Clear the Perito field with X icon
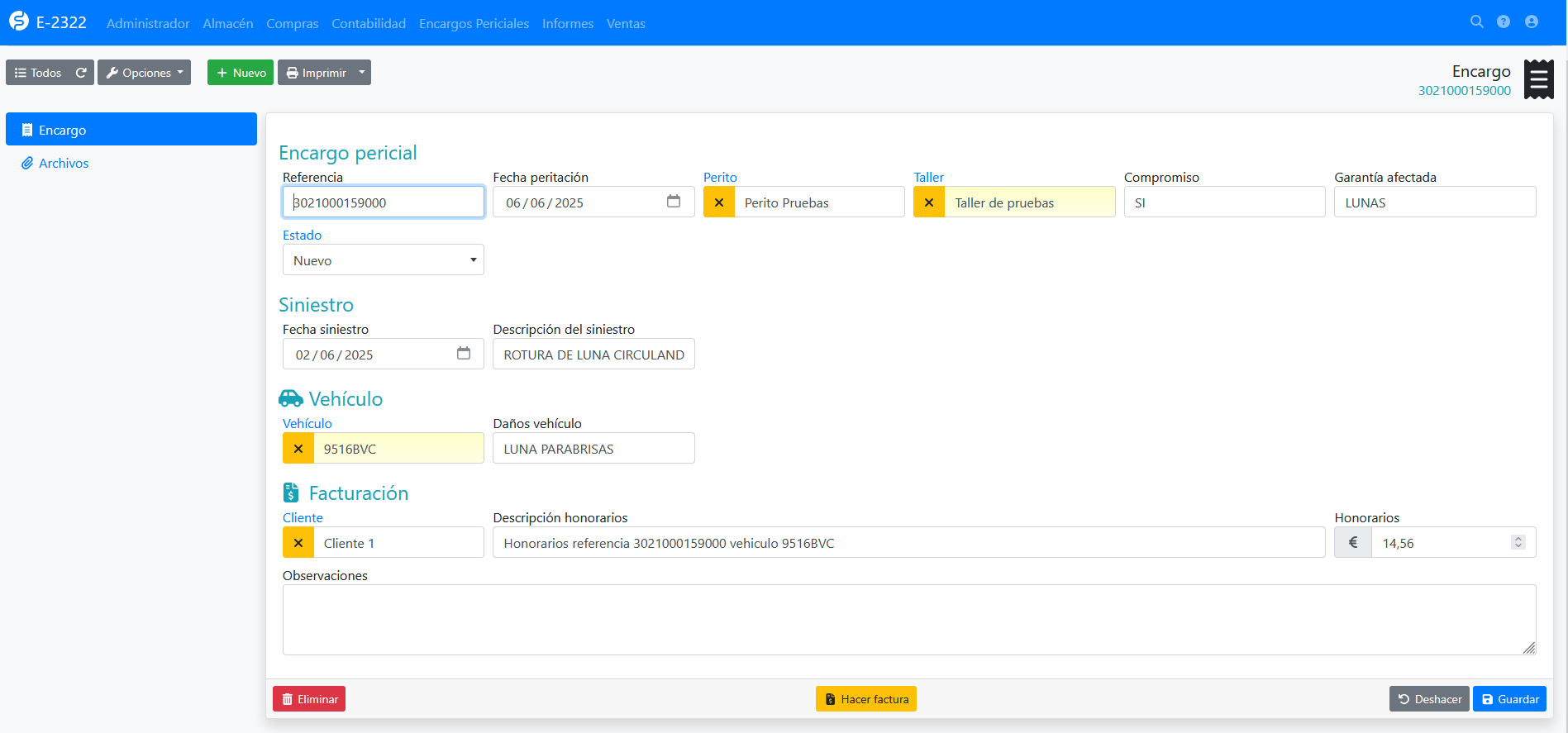Viewport: 1568px width, 733px height. 719,202
